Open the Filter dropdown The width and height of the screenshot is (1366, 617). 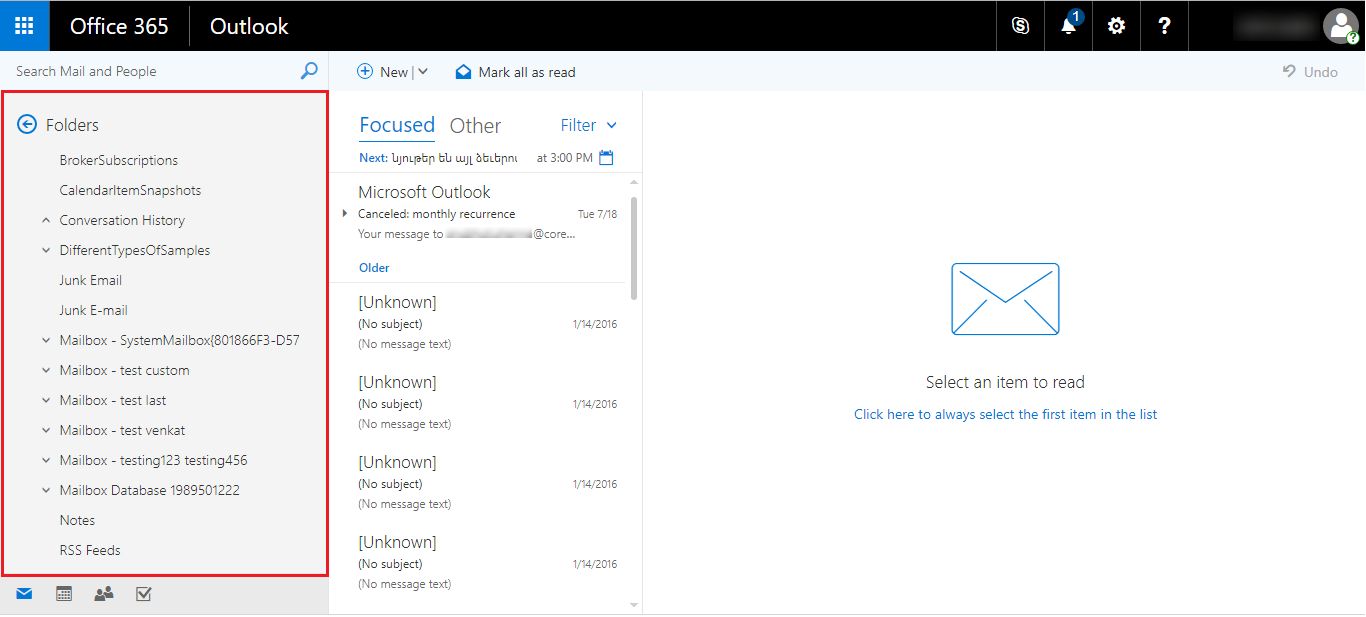tap(589, 125)
